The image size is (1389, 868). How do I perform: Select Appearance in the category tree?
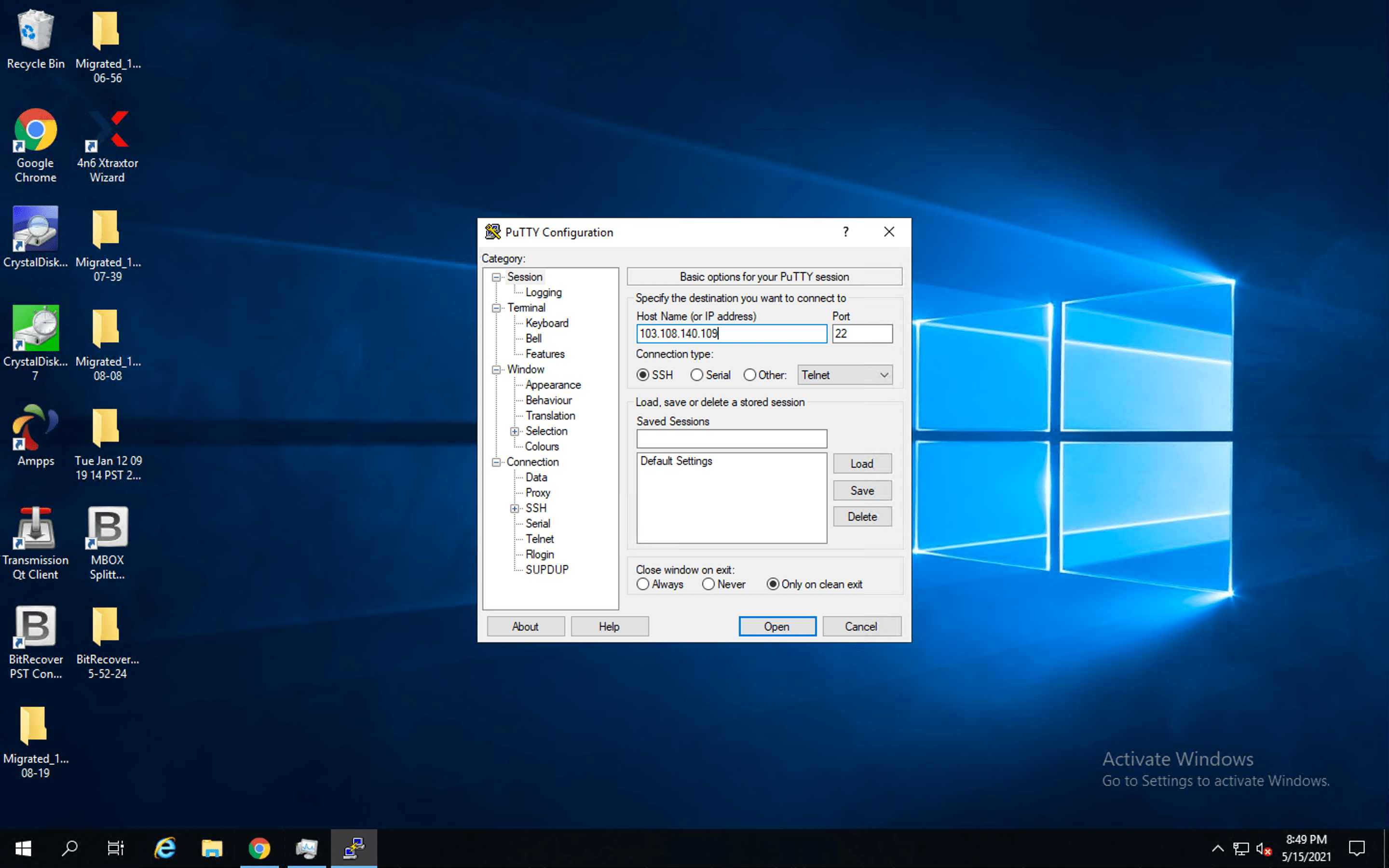pos(553,385)
